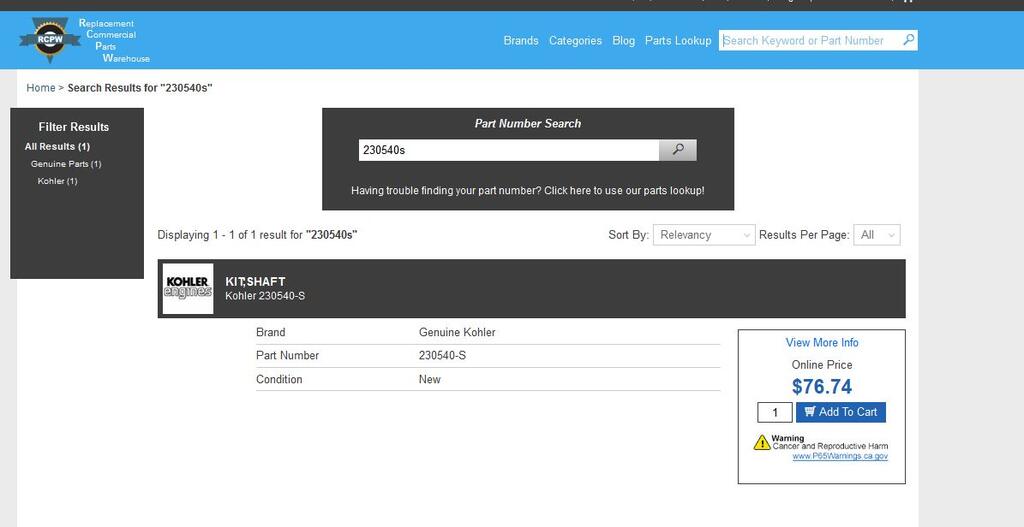Click the condition value New

430,379
